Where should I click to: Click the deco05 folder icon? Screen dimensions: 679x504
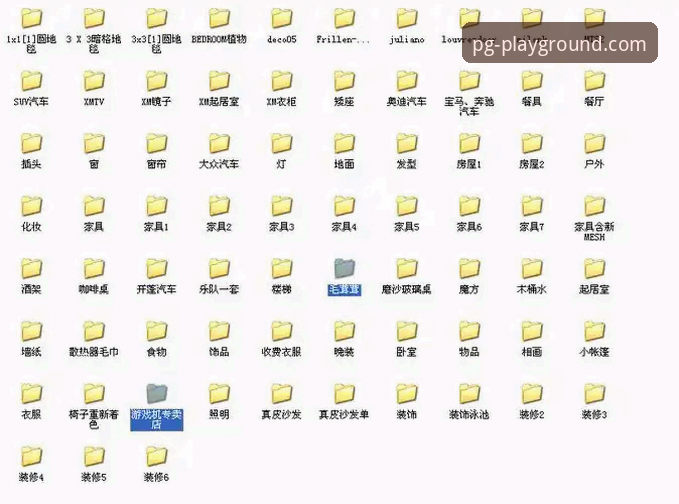tap(281, 19)
